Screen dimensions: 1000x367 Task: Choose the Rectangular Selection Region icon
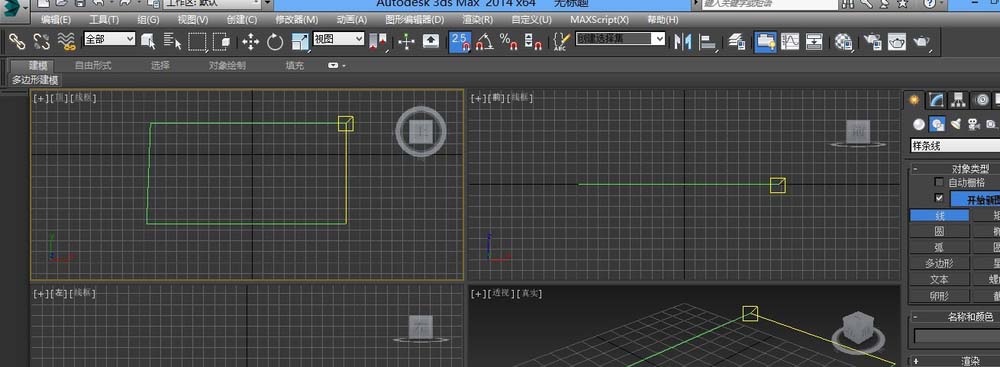click(198, 42)
